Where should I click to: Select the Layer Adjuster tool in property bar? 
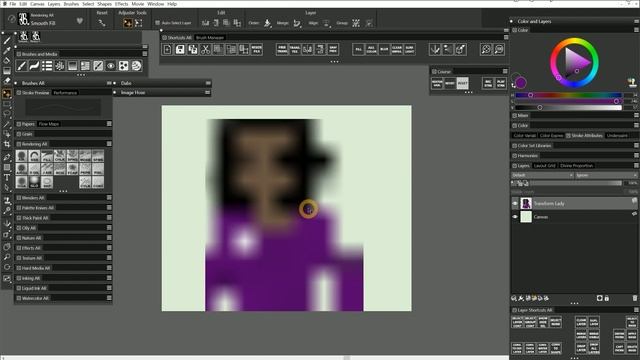coord(127,23)
